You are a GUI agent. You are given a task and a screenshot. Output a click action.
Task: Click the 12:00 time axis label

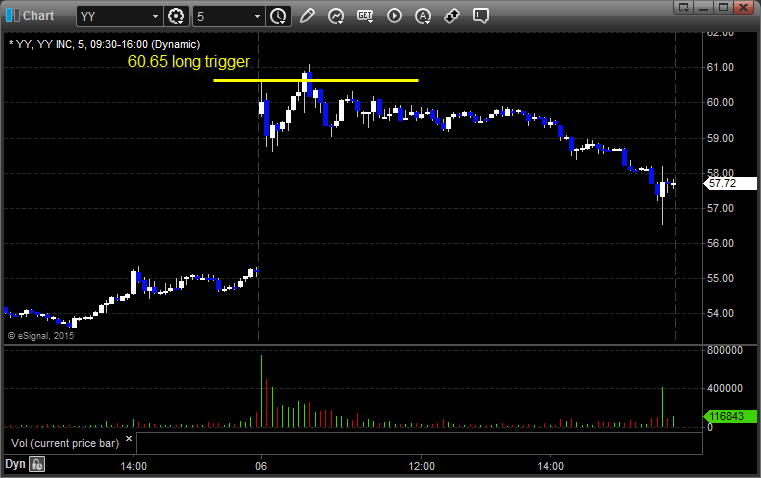pos(421,466)
